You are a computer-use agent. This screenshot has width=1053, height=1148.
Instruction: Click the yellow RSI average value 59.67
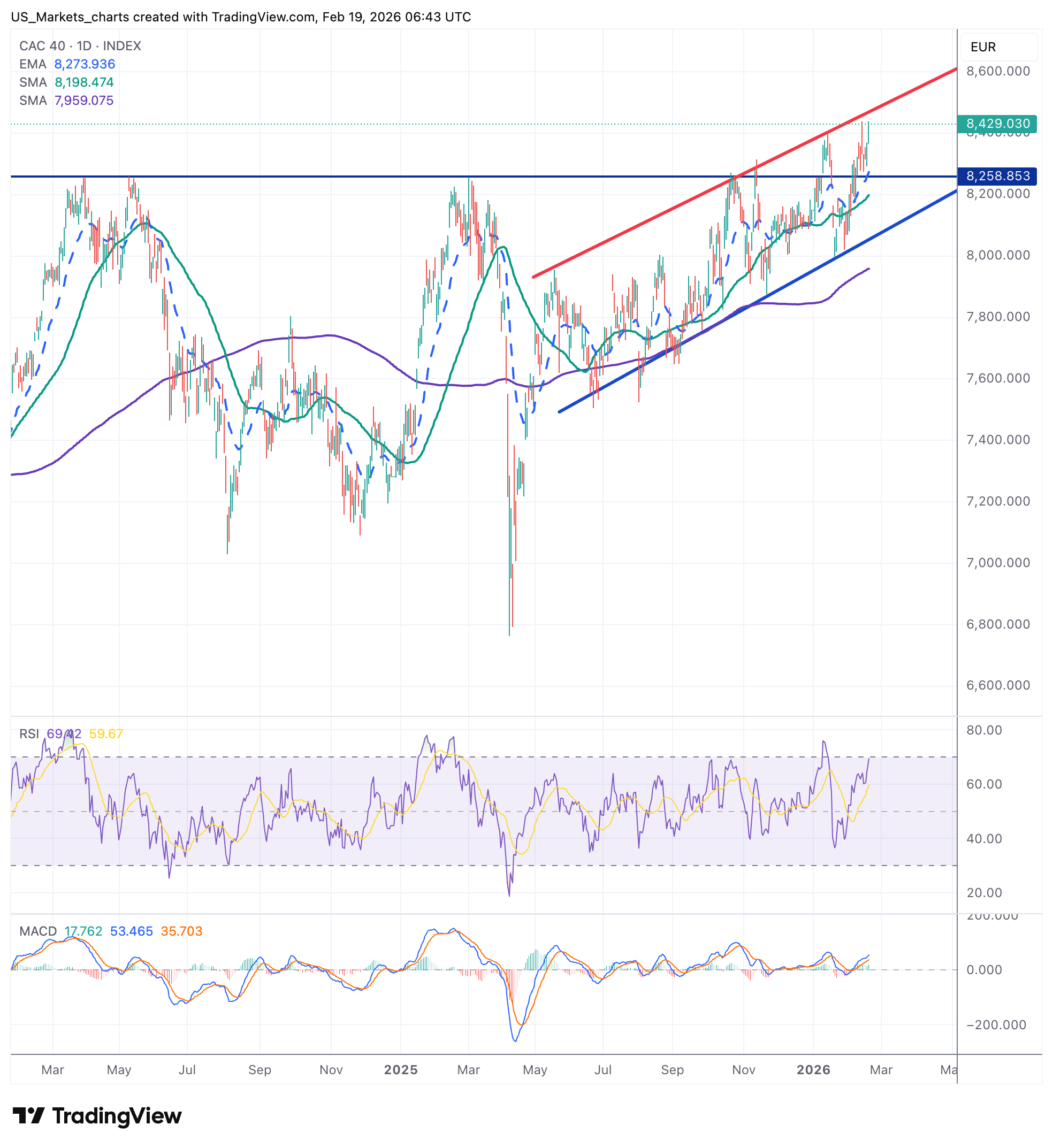click(x=106, y=734)
